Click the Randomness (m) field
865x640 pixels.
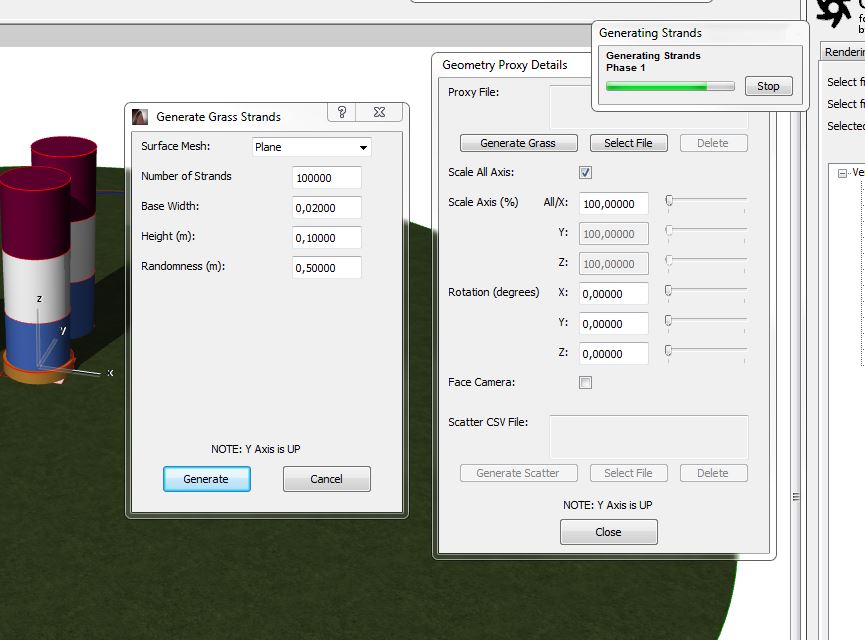[327, 268]
